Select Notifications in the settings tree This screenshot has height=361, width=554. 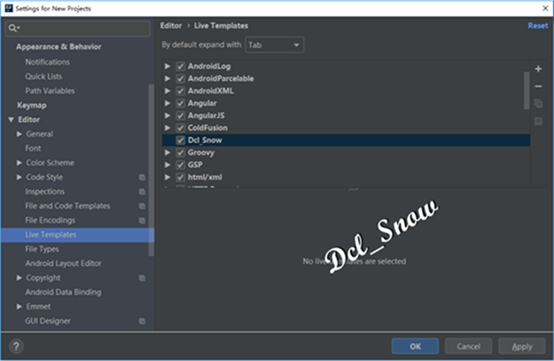[47, 62]
